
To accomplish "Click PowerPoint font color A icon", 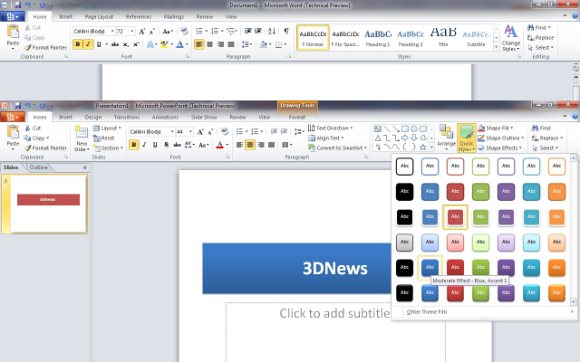I will 220,145.
